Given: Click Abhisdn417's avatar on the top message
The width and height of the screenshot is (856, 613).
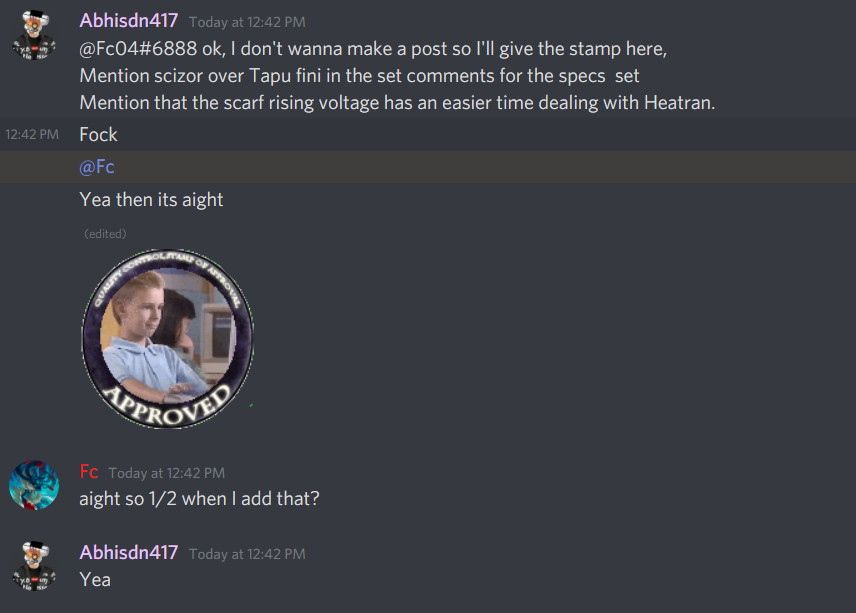Looking at the screenshot, I should (x=34, y=35).
